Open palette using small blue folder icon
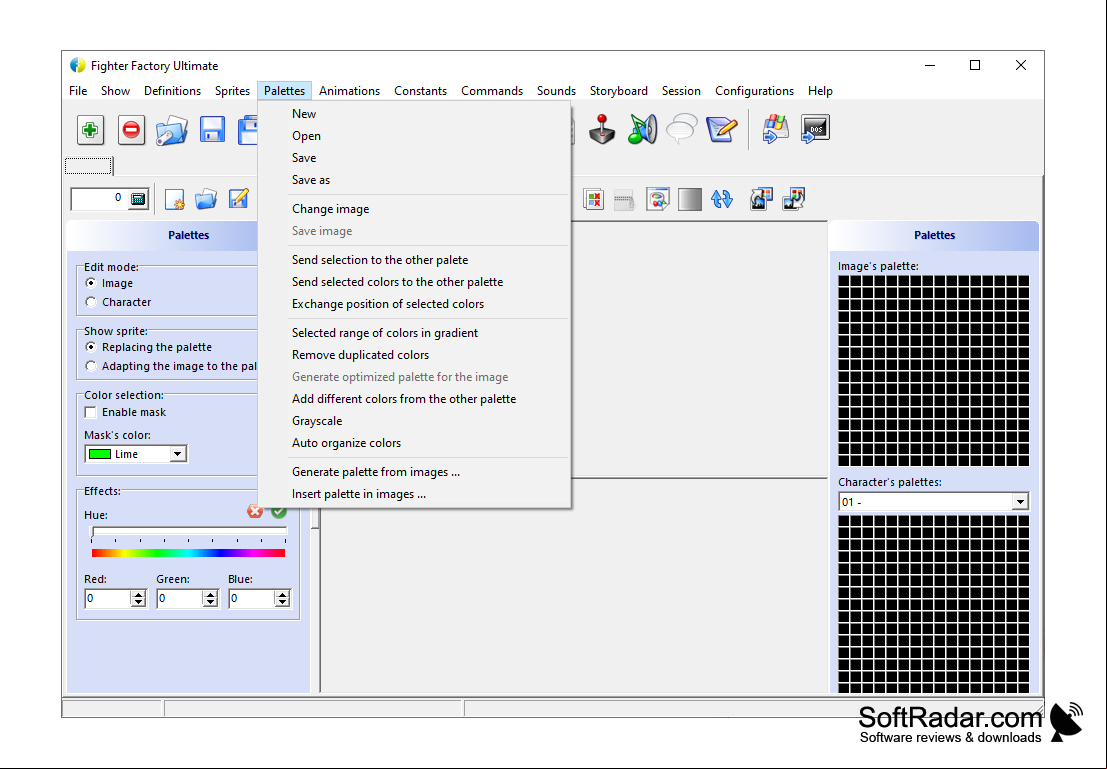Viewport: 1107px width, 769px height. click(205, 200)
